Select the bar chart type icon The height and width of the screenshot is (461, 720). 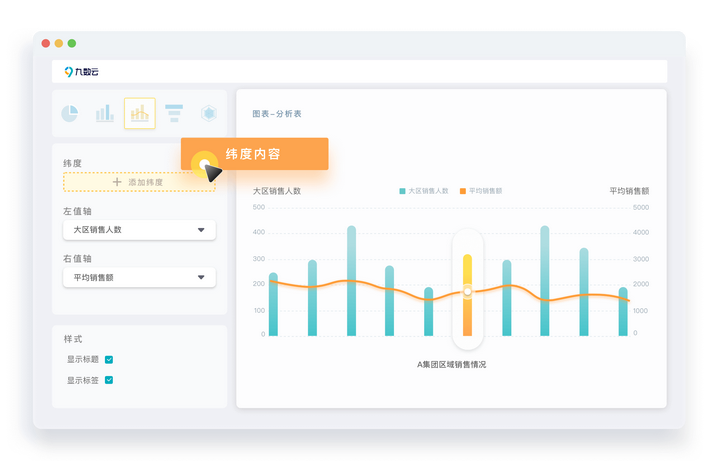105,113
